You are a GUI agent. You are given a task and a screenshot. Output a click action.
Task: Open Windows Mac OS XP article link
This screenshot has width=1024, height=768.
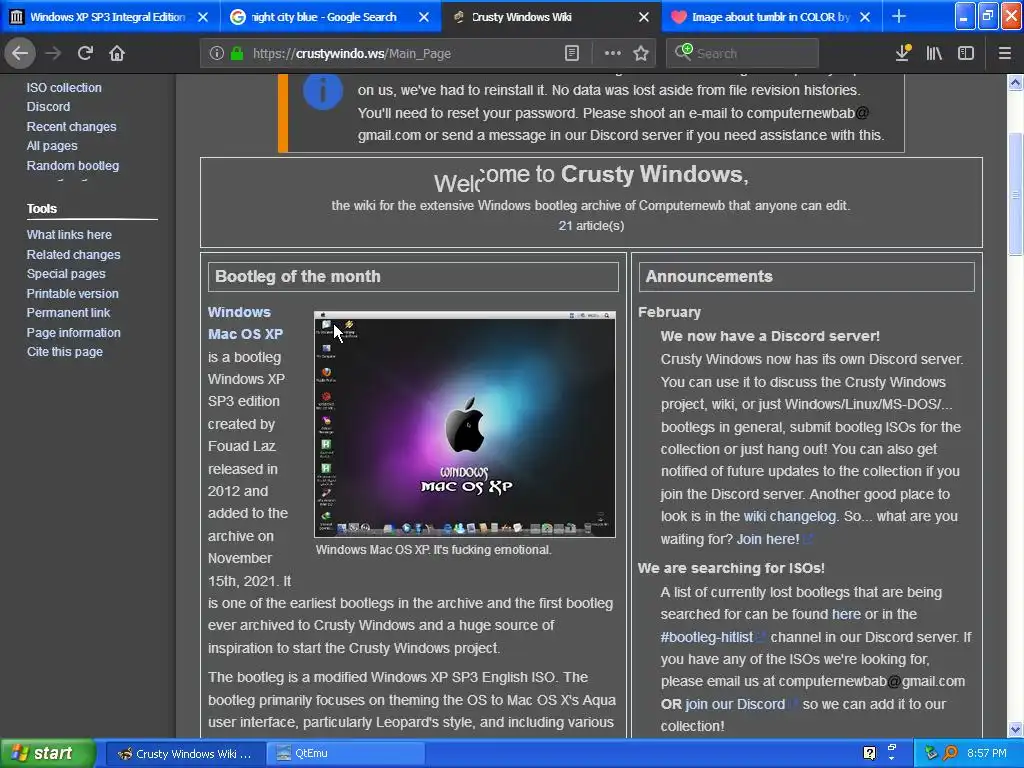click(246, 323)
